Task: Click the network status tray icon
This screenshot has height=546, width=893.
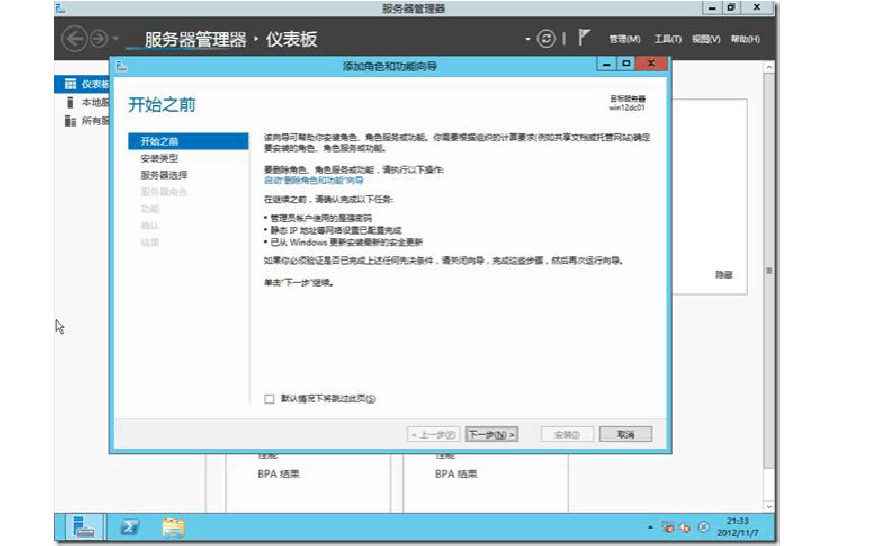Action: coord(667,527)
